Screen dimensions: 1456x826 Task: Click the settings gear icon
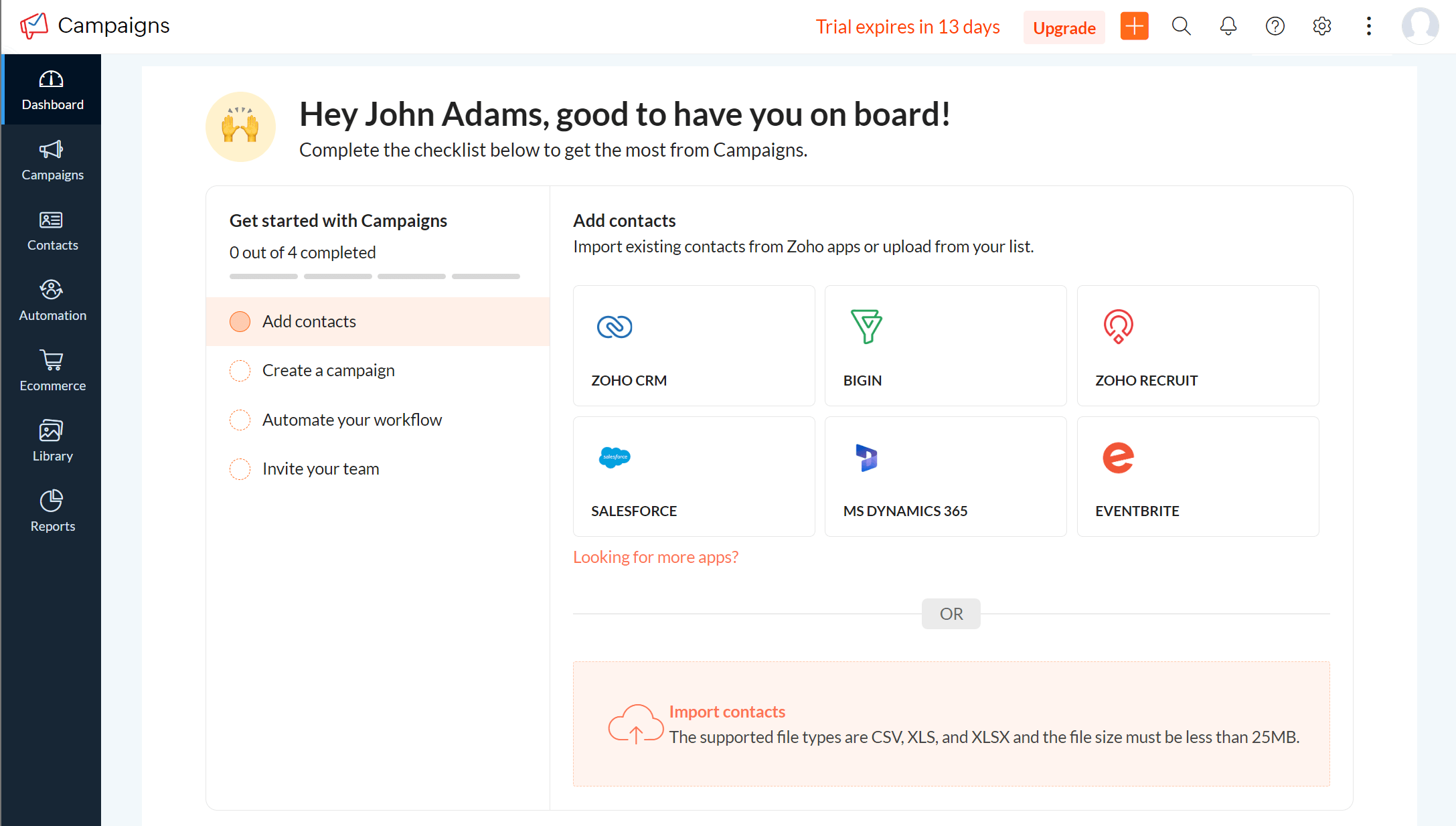pos(1322,27)
